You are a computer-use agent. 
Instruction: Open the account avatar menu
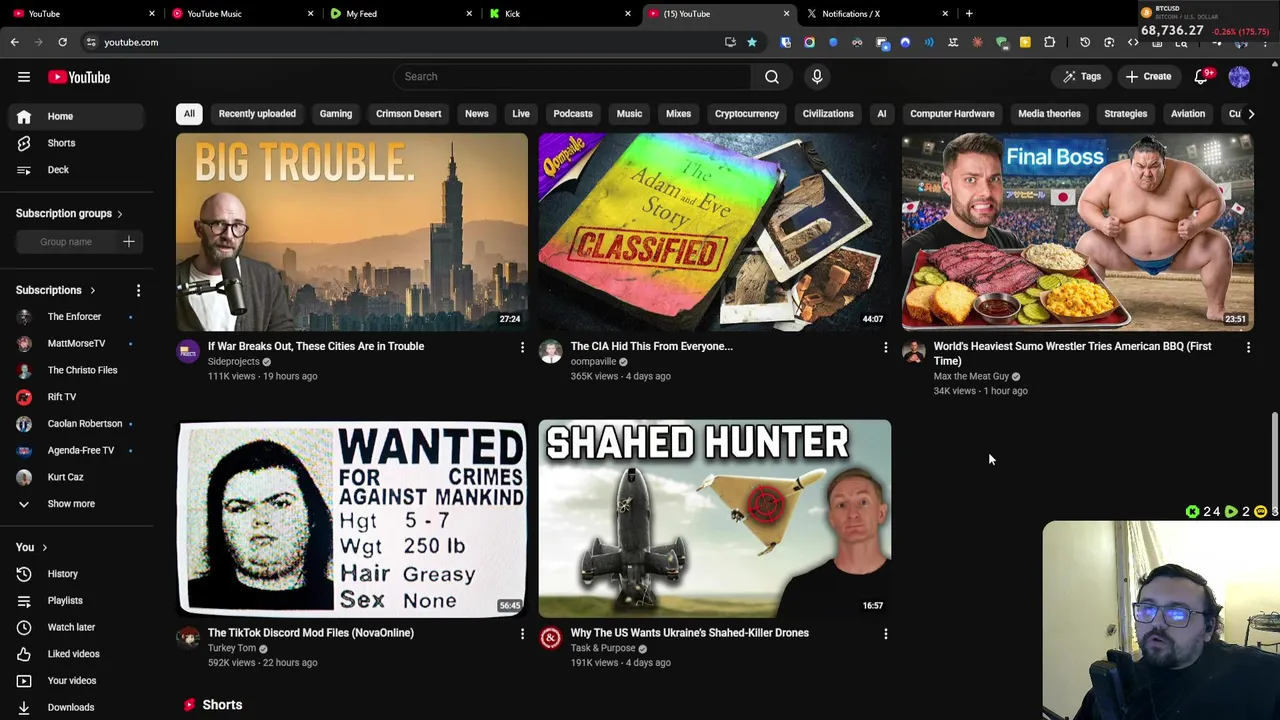[x=1239, y=77]
